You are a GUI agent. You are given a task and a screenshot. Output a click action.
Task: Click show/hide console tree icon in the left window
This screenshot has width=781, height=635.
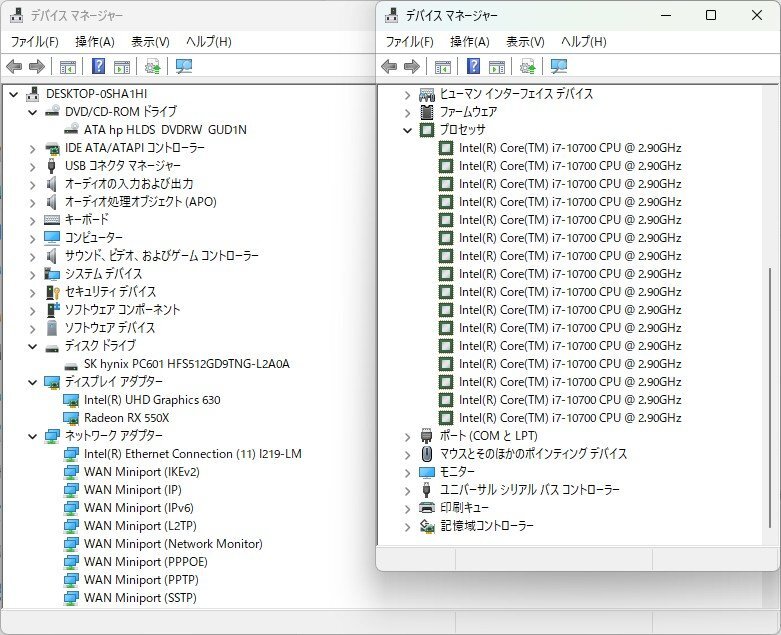67,67
